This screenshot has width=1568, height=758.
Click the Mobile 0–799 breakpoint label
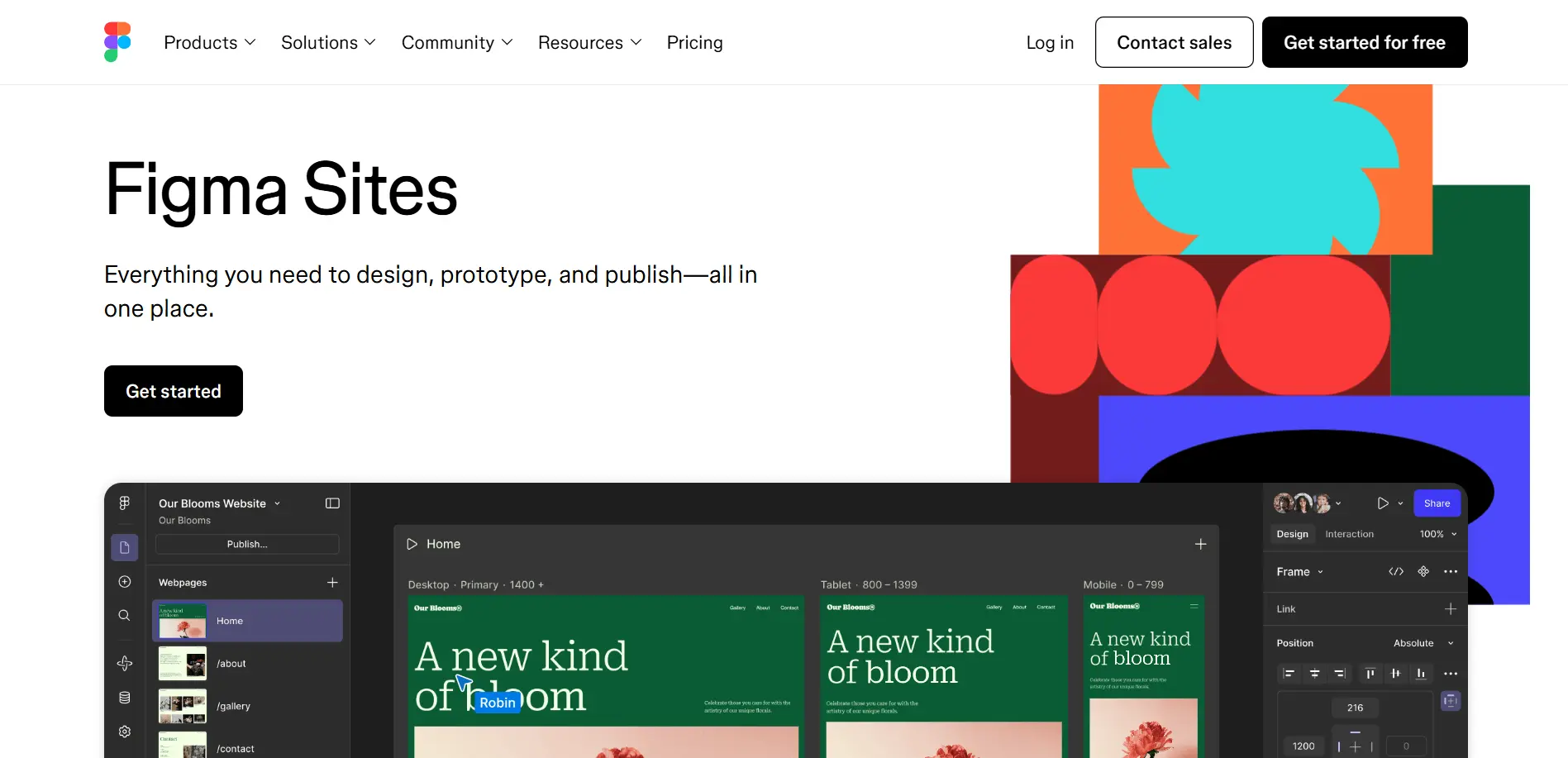1123,584
